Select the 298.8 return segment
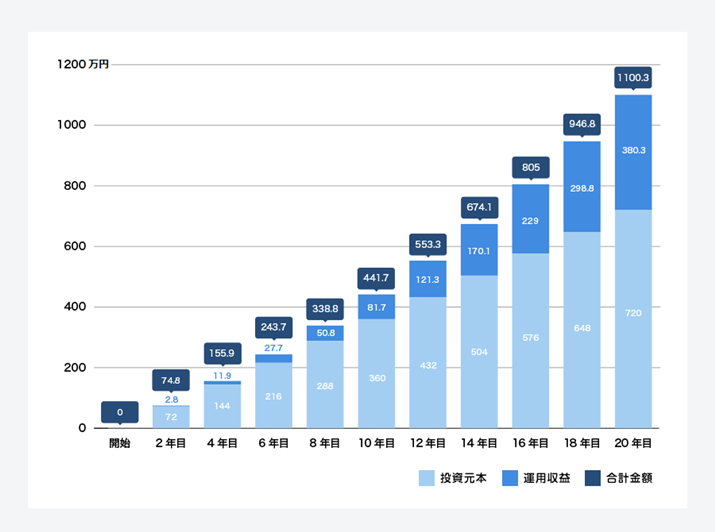715x532 pixels. 582,186
